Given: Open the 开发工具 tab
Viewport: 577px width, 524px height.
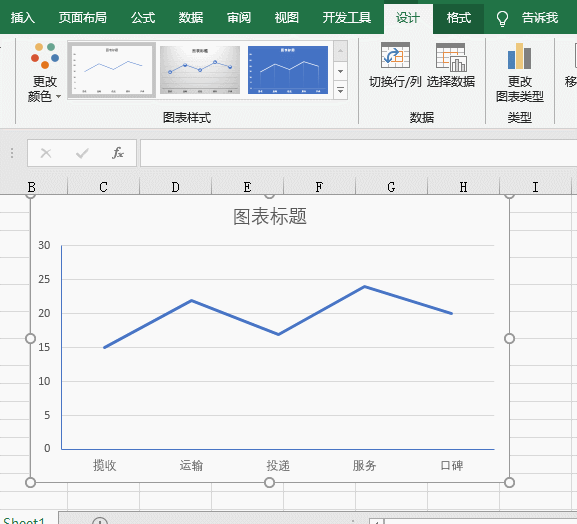Looking at the screenshot, I should tap(346, 18).
